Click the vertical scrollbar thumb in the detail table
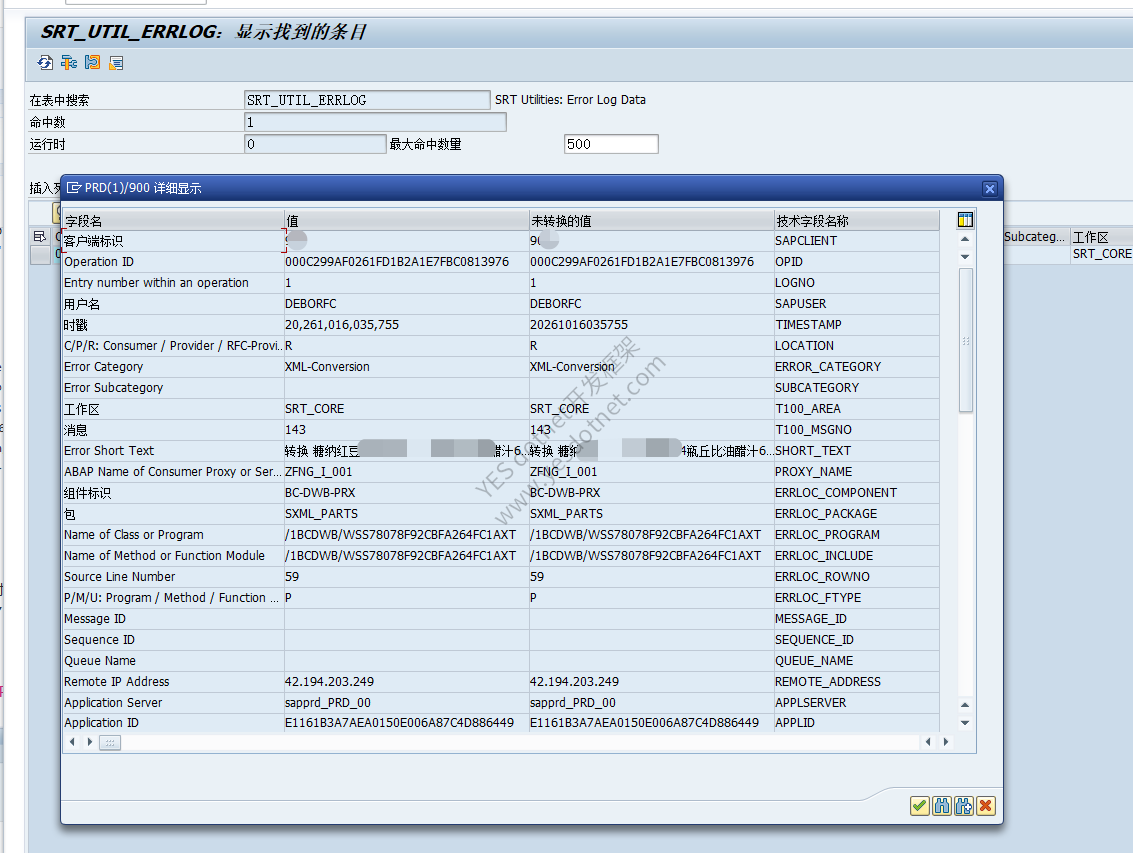Image resolution: width=1133 pixels, height=853 pixels. [965, 340]
